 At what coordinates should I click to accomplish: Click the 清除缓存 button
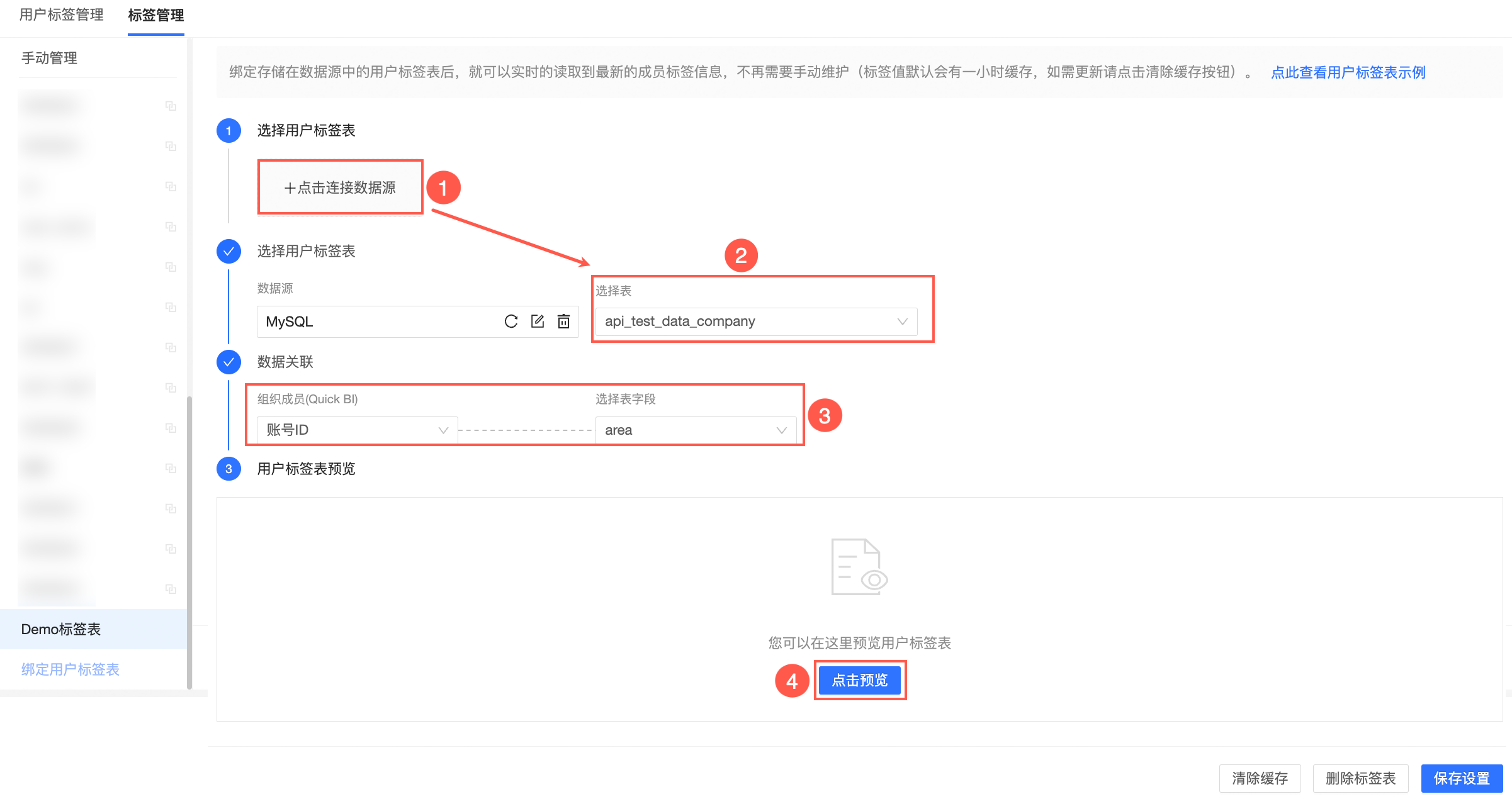pos(1259,778)
